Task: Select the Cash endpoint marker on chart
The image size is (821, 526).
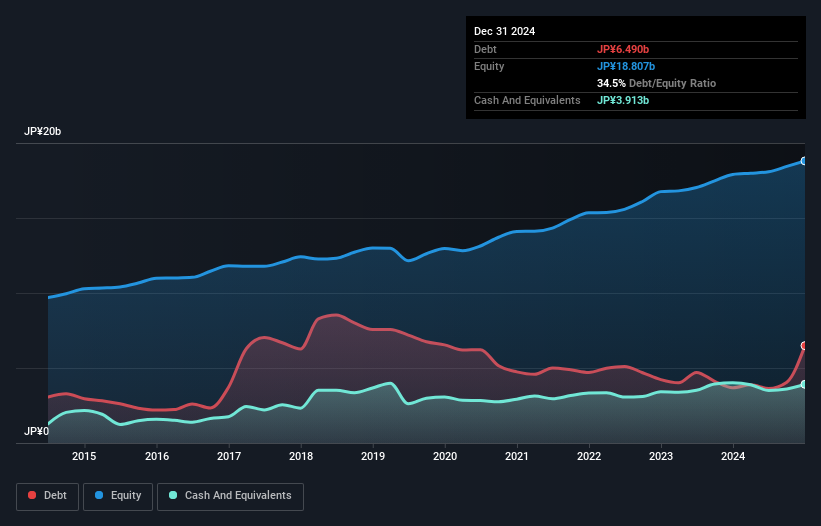Action: tap(804, 385)
